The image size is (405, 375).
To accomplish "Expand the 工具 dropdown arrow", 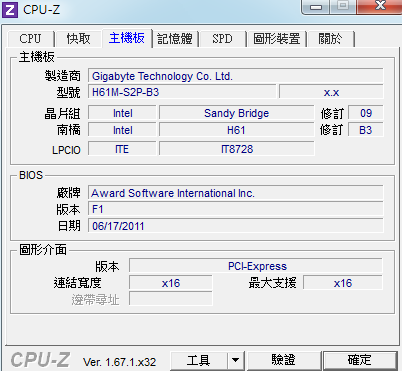I will coord(236,360).
